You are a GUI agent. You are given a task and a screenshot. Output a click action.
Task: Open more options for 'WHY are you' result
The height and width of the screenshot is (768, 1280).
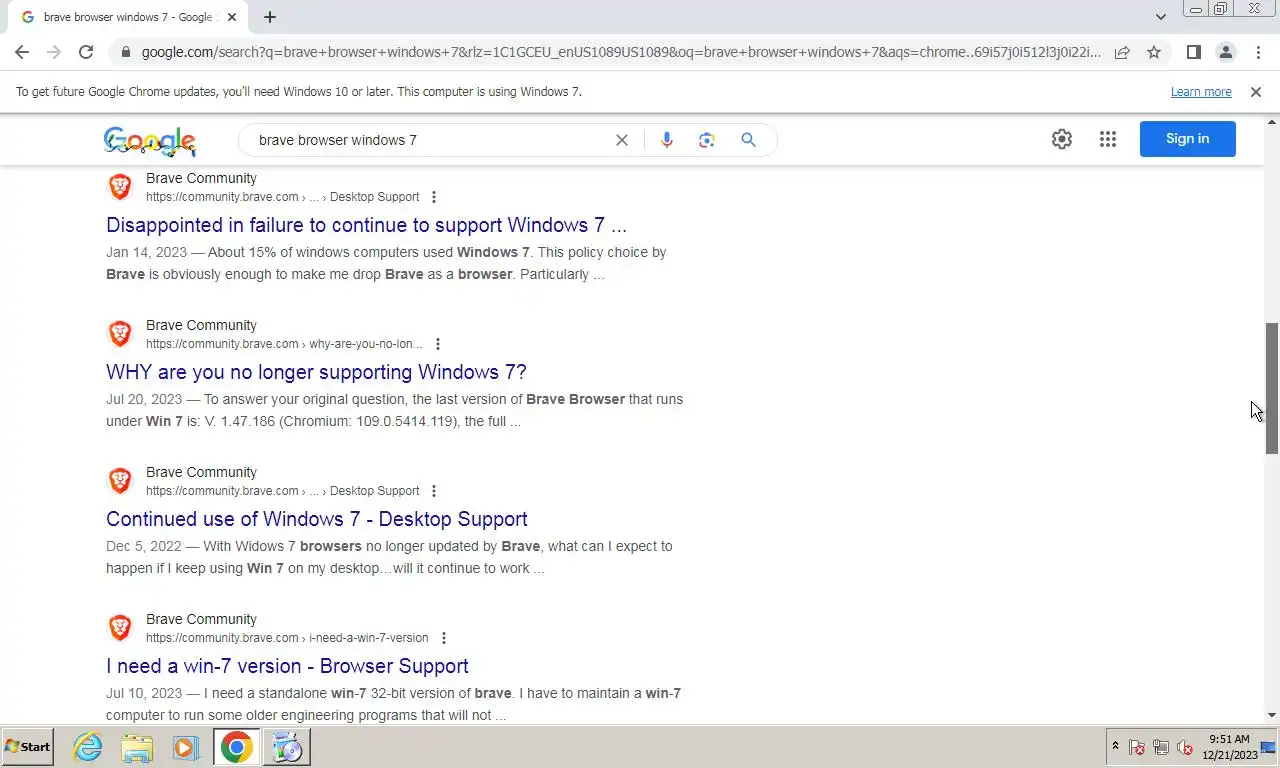(x=437, y=344)
